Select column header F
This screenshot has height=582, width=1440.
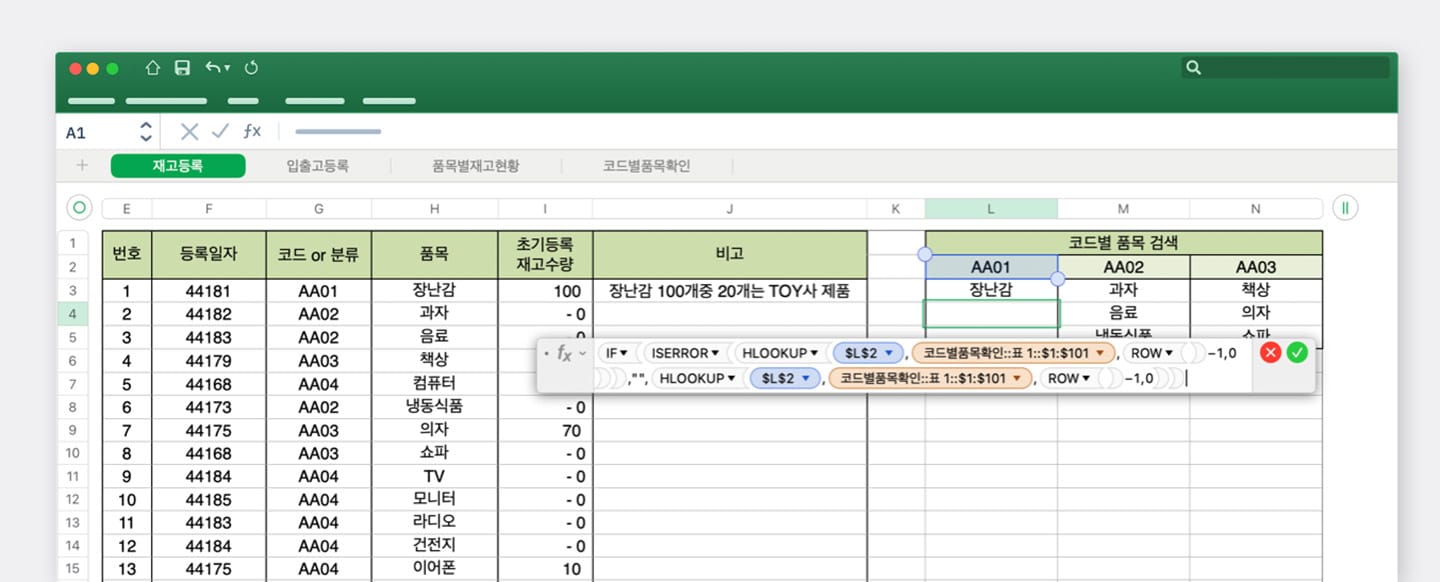tap(209, 208)
